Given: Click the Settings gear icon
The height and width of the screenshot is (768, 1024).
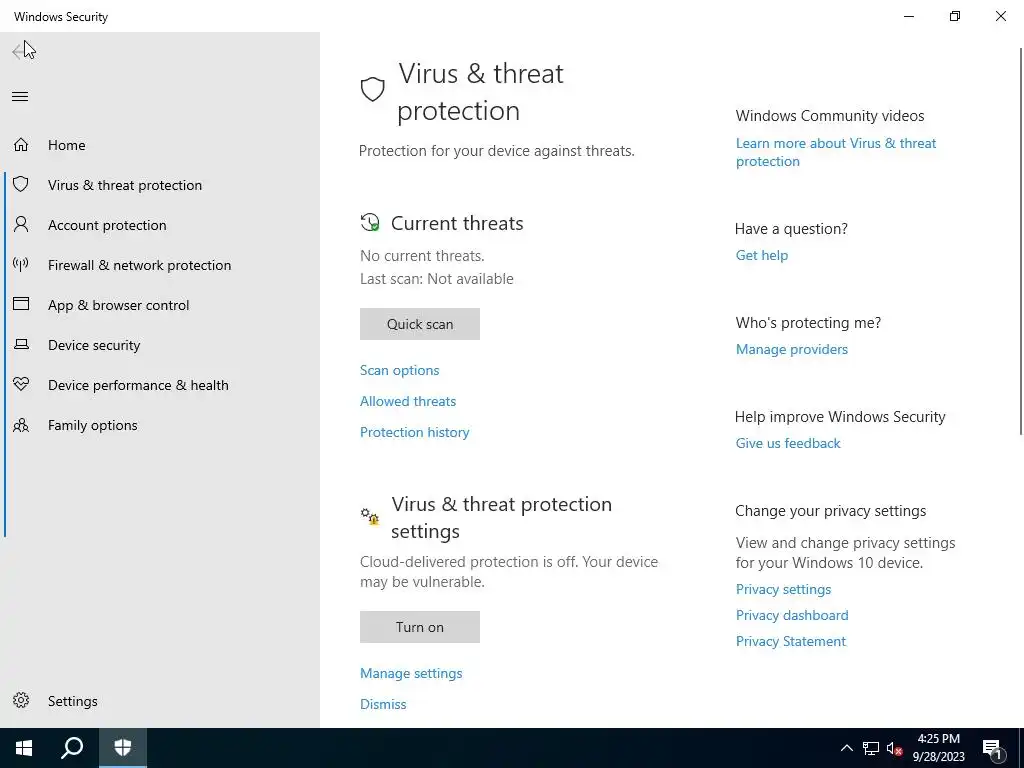Looking at the screenshot, I should tap(21, 700).
